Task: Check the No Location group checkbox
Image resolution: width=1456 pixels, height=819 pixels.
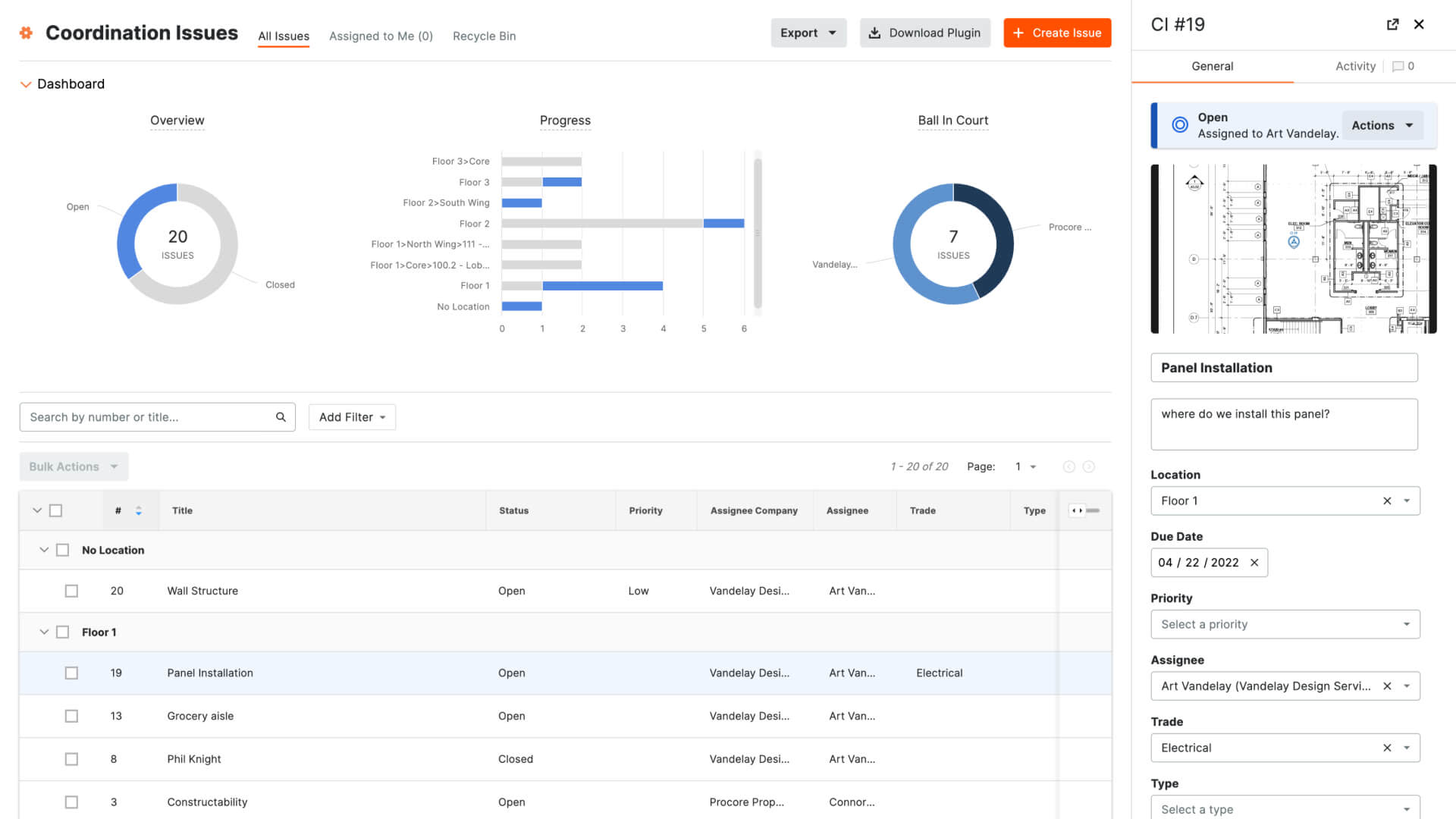Action: (63, 549)
